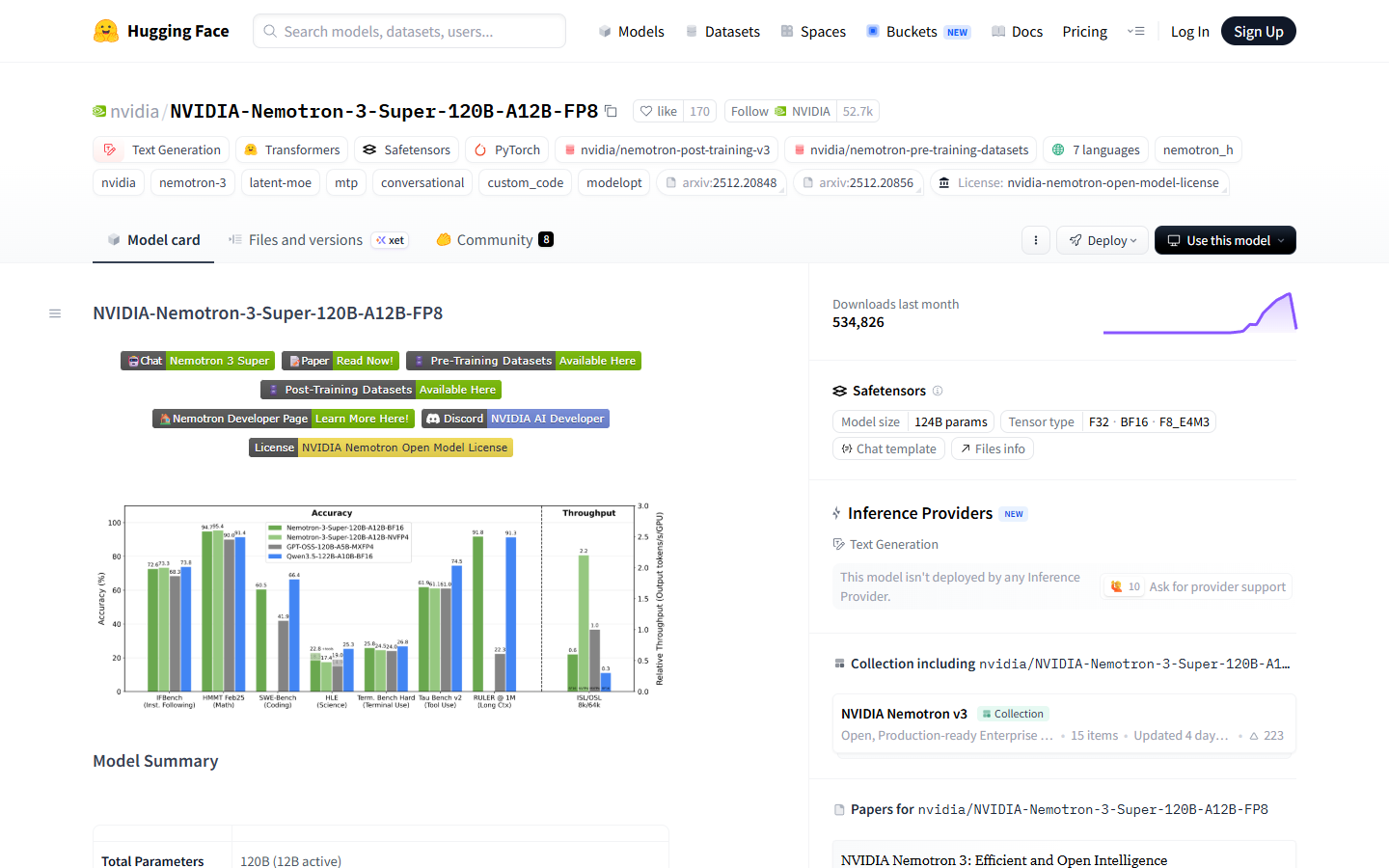This screenshot has height=868, width=1389.
Task: Like this model with heart button
Action: pyautogui.click(x=658, y=111)
